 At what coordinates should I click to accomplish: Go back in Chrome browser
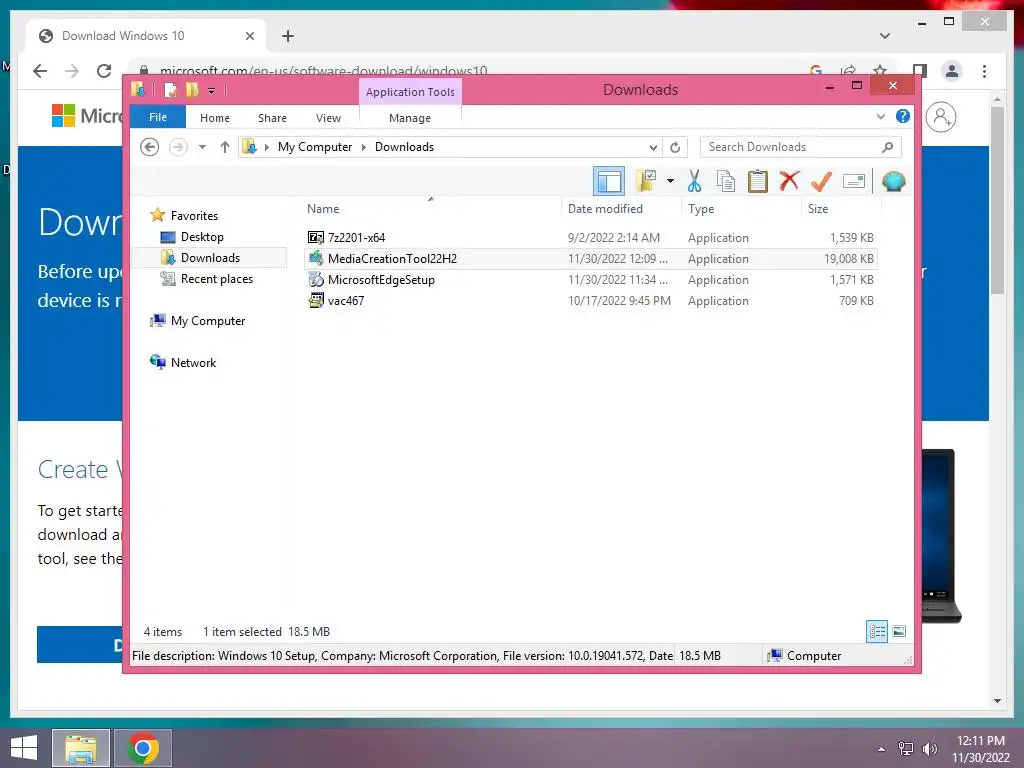40,71
